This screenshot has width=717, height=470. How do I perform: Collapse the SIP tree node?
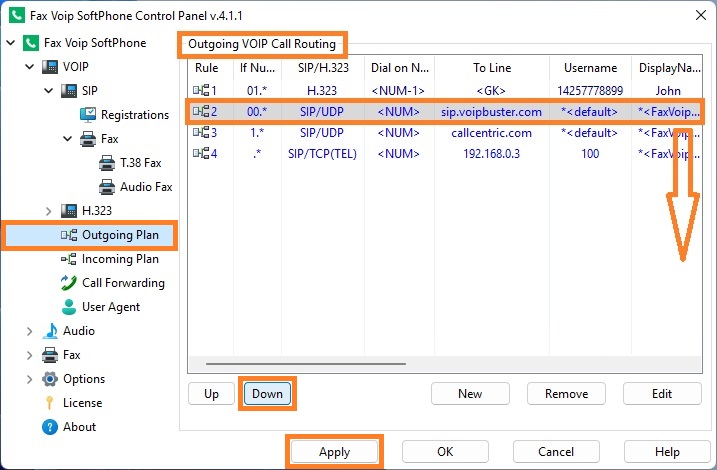pos(49,91)
